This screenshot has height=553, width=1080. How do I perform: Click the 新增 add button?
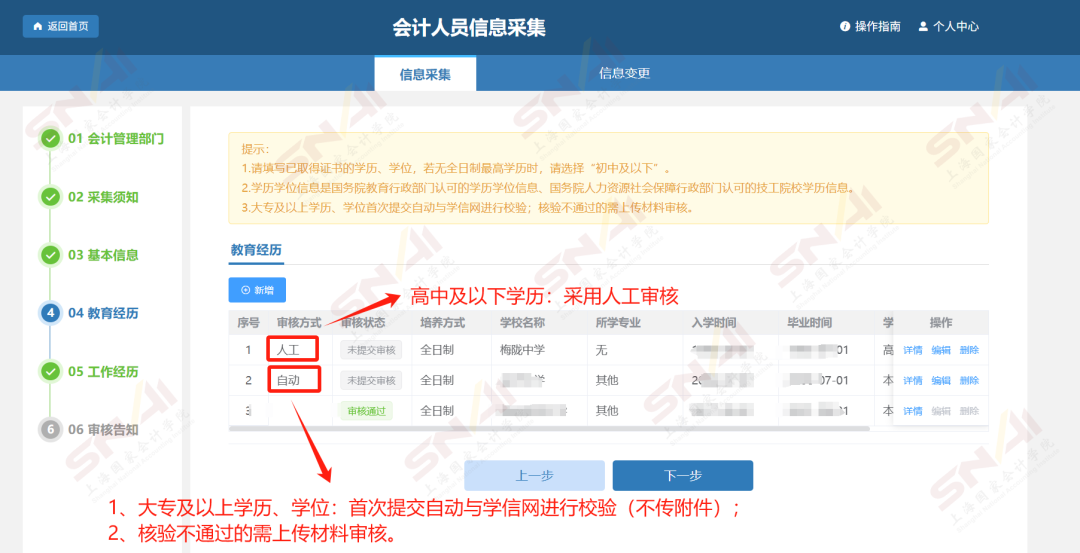(257, 290)
